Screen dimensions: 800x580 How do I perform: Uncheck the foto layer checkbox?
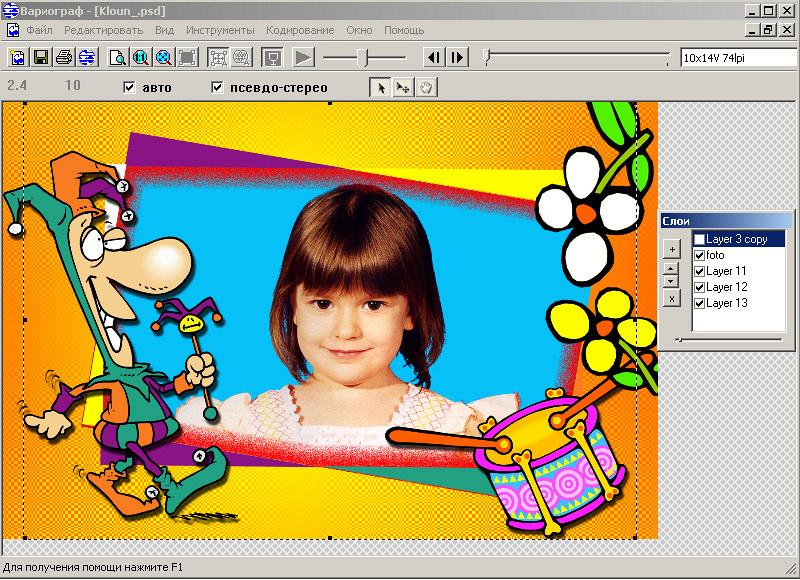point(699,255)
